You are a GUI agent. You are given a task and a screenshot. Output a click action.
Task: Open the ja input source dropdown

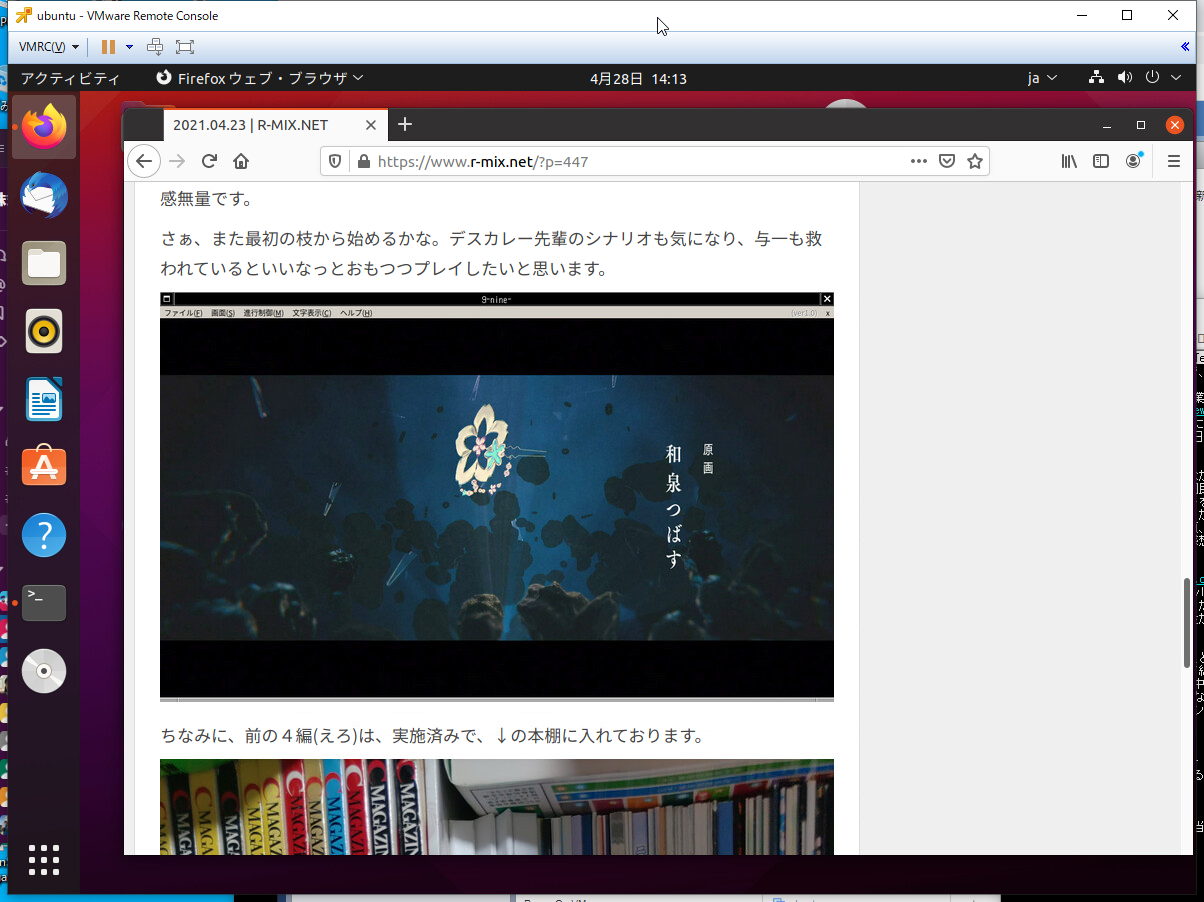point(1043,78)
